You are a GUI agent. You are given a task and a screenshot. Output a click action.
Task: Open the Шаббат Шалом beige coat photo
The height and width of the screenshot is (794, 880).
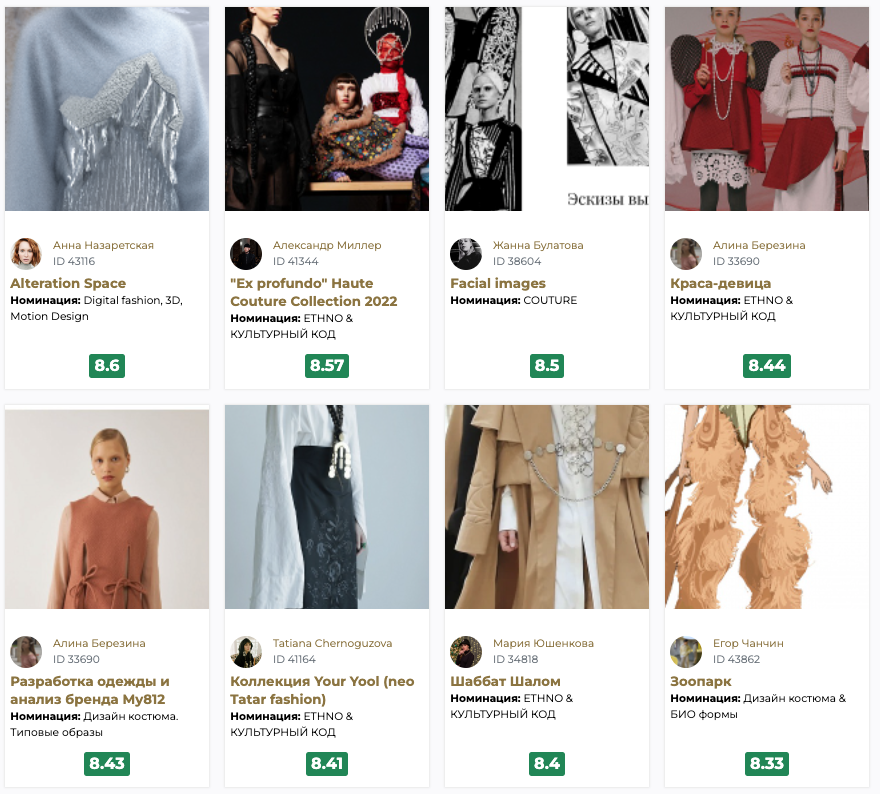(547, 507)
